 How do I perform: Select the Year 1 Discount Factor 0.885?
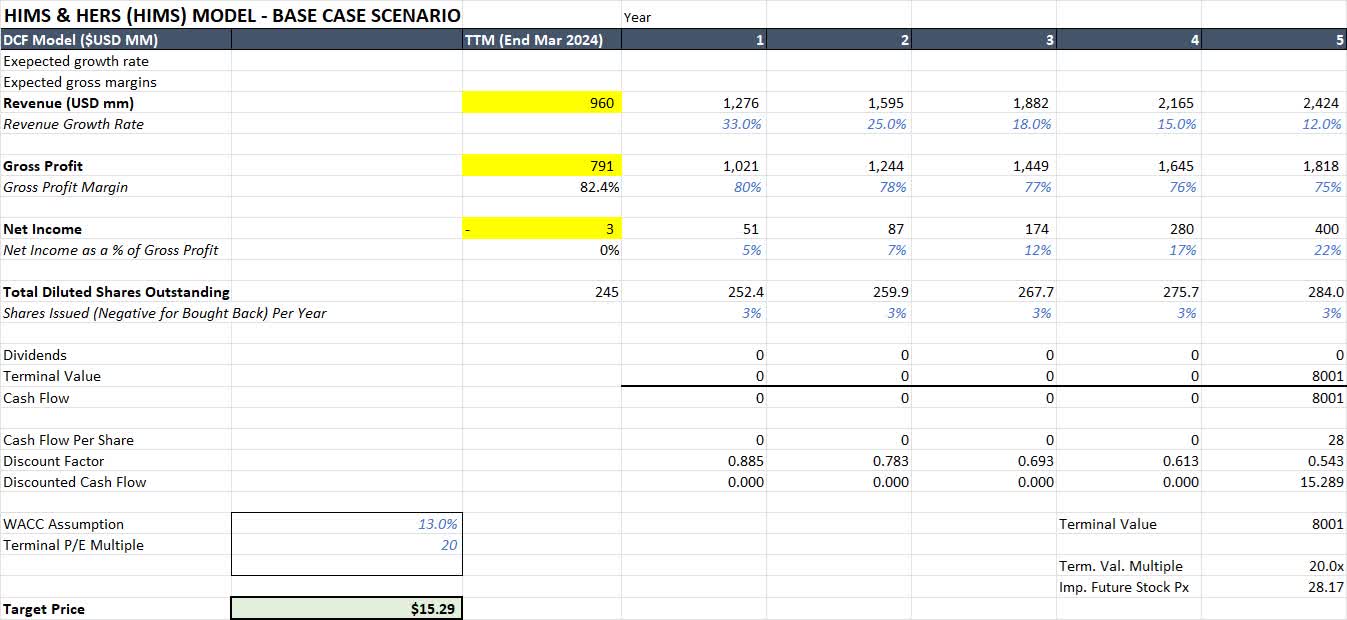[747, 461]
